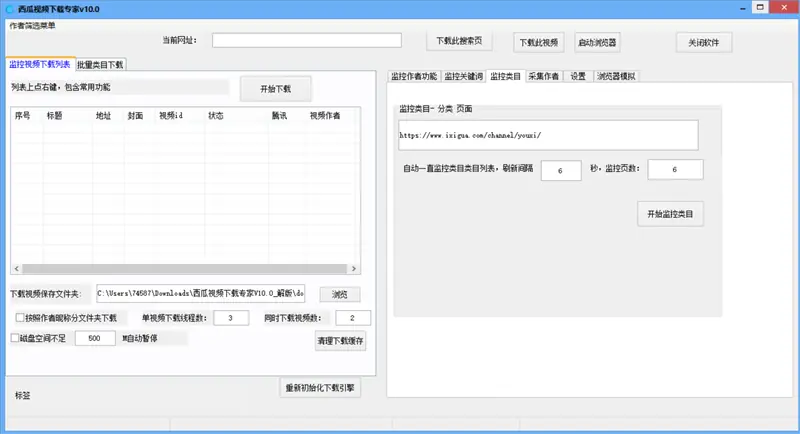Click 重新初始化下载引擎 button

pyautogui.click(x=320, y=388)
